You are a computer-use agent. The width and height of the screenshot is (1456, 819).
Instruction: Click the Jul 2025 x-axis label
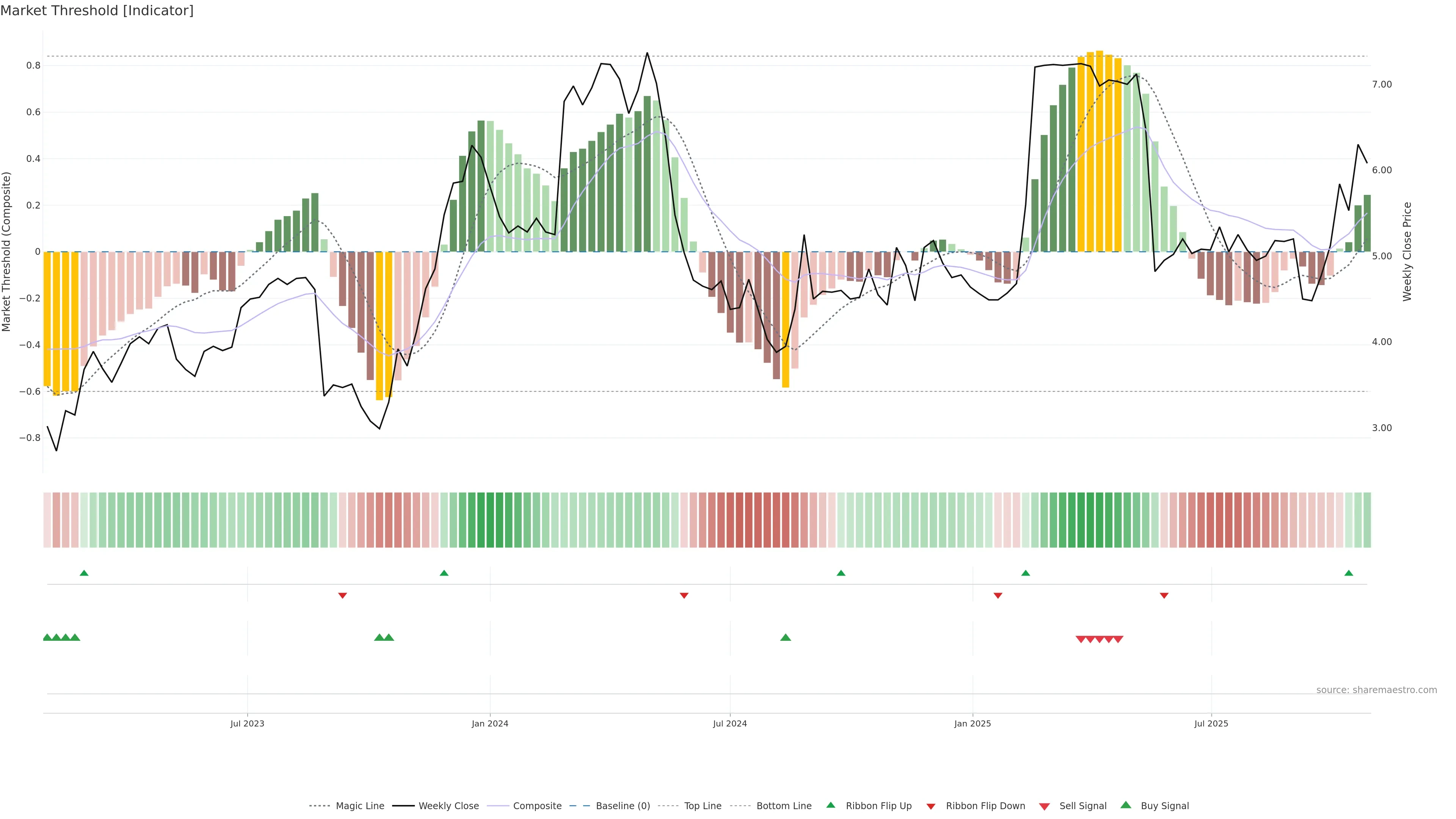(x=1211, y=723)
